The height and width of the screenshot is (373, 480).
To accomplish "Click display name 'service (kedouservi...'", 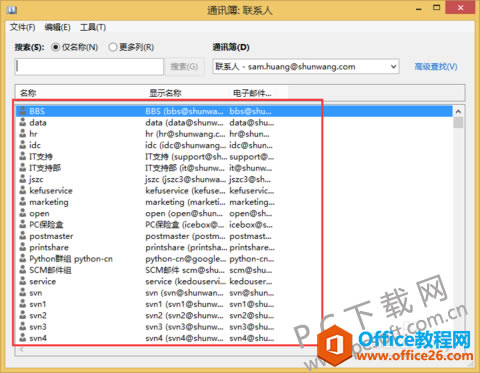I will click(x=185, y=281).
